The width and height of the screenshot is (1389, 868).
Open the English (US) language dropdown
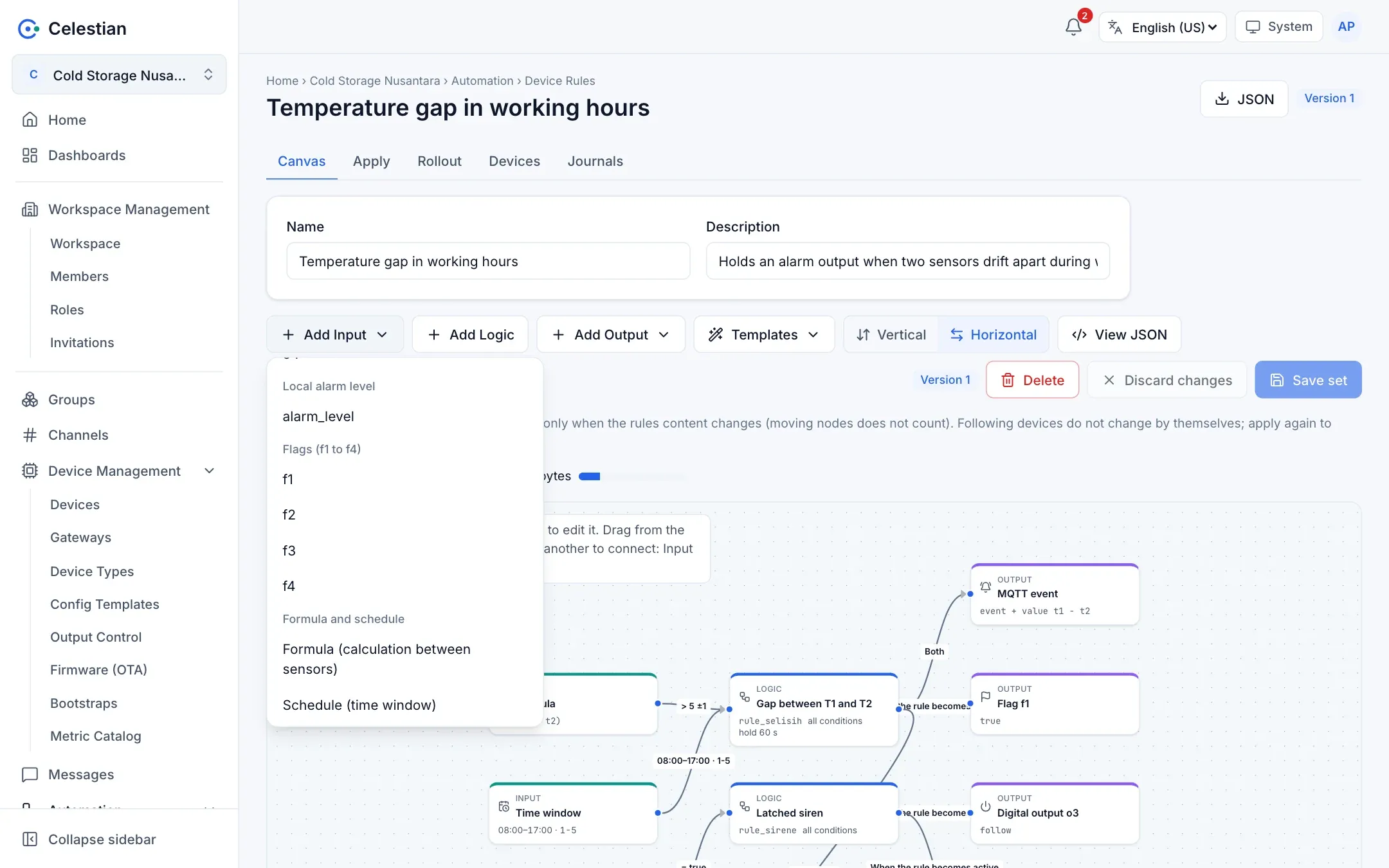[1163, 27]
